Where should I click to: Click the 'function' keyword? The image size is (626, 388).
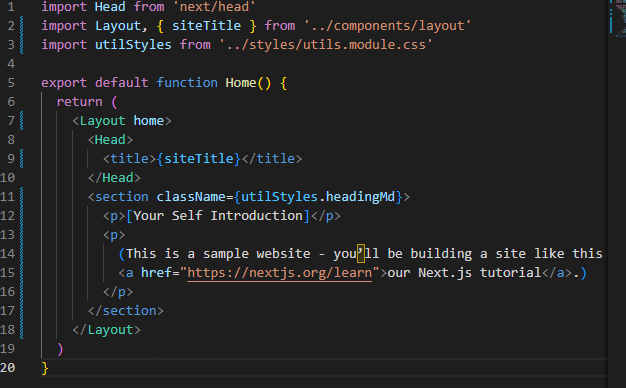click(x=187, y=83)
